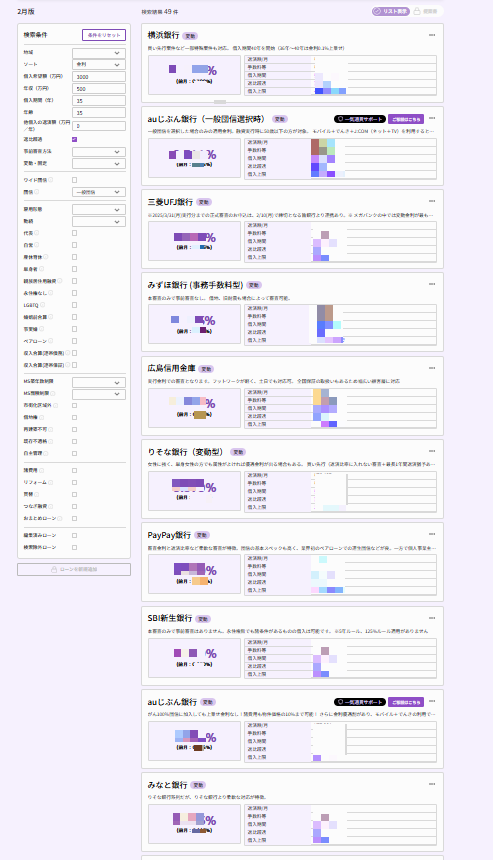The image size is (493, 860).
Task: Click the info icon next to つなぎ融資
Action: click(50, 506)
